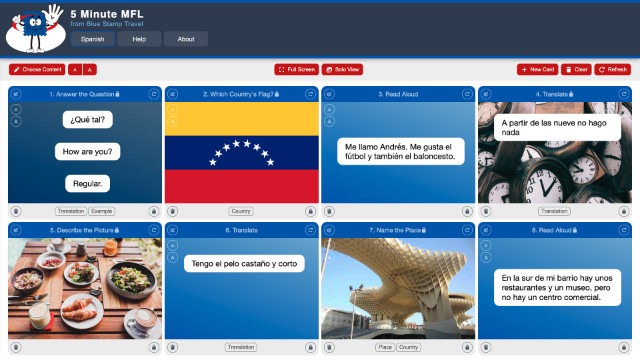Screen dimensions: 640x360
Task: Click the lower A font-size icon on card 3
Action: click(329, 122)
